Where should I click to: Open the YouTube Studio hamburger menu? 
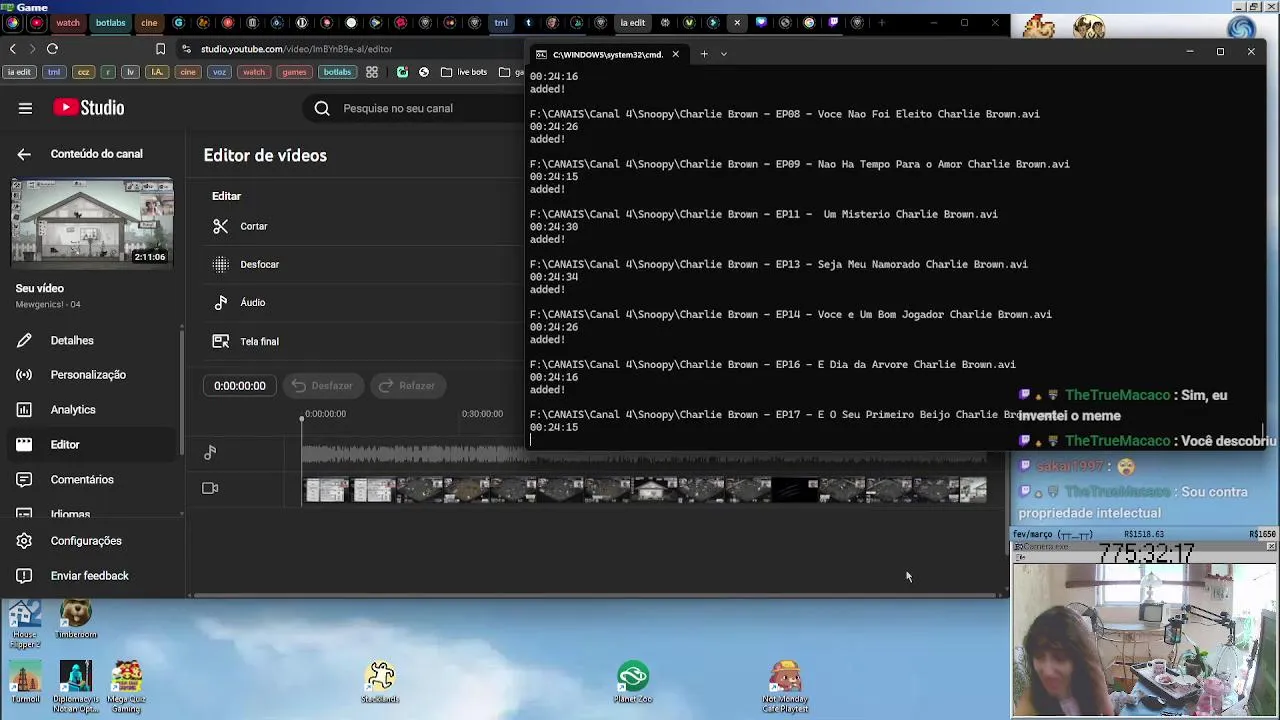point(25,108)
